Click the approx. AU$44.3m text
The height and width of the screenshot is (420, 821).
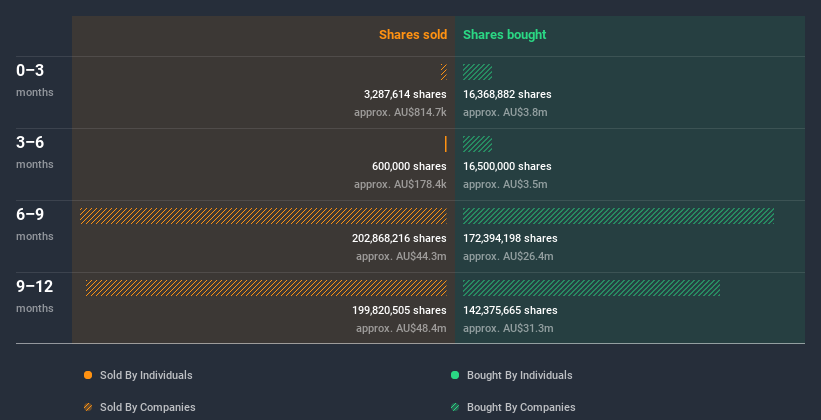click(401, 256)
